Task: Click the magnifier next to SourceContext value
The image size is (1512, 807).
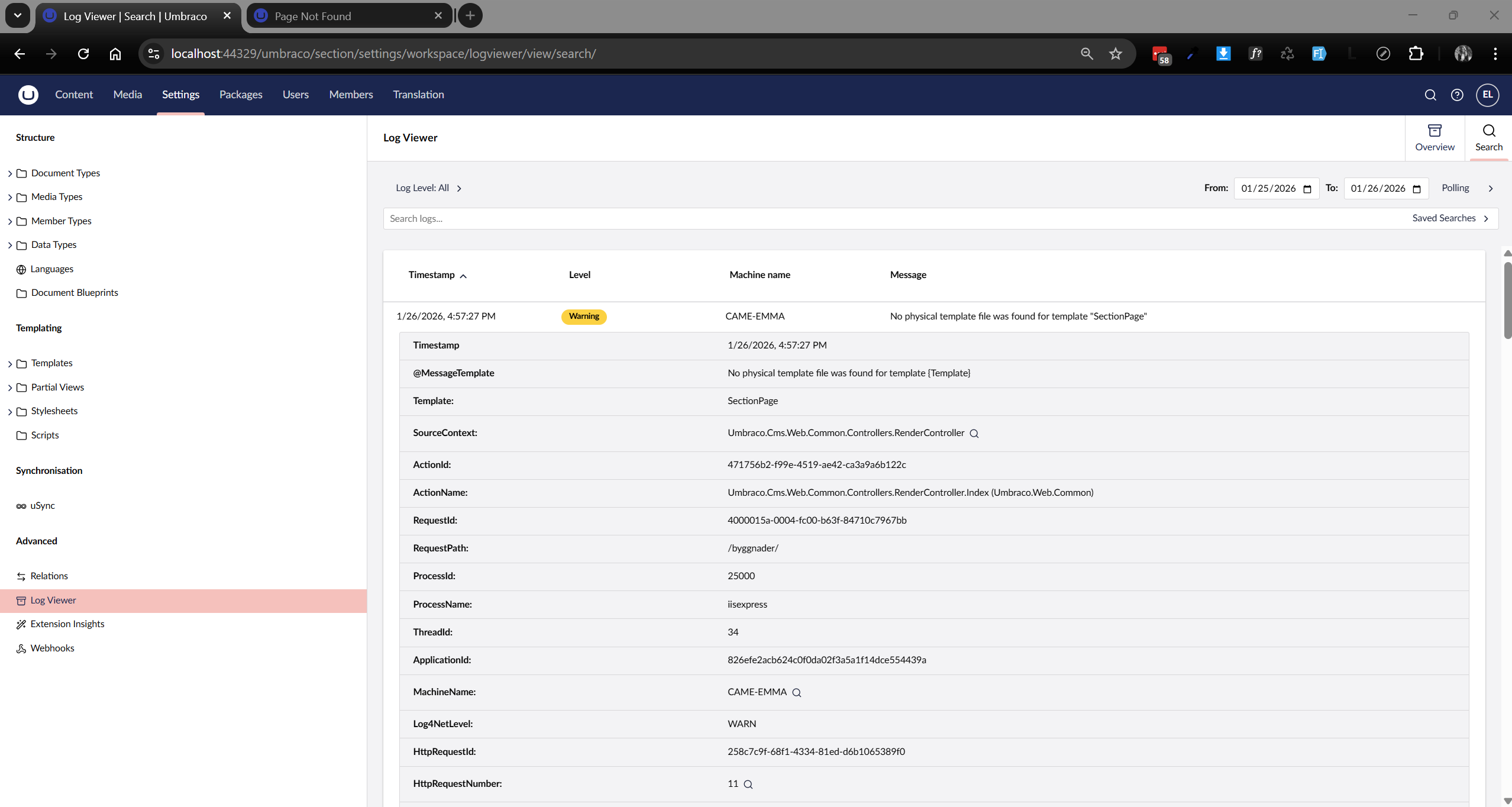Action: [974, 434]
